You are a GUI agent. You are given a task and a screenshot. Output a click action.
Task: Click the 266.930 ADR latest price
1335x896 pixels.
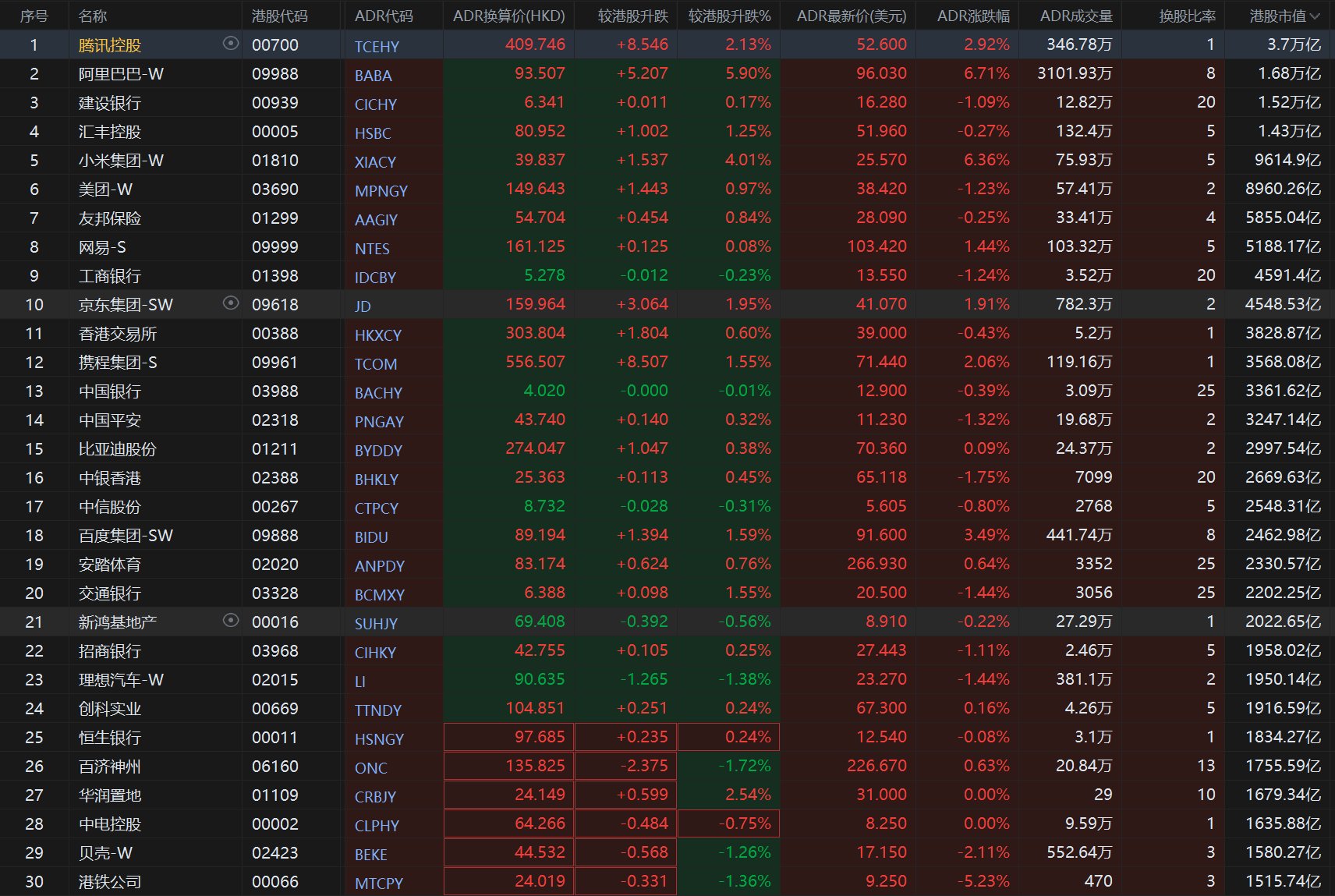click(877, 564)
